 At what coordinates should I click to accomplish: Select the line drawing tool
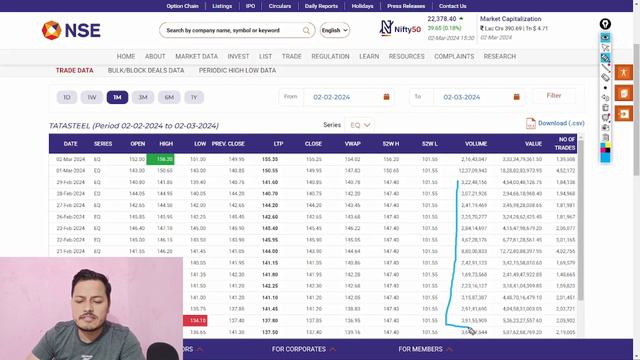point(605,68)
